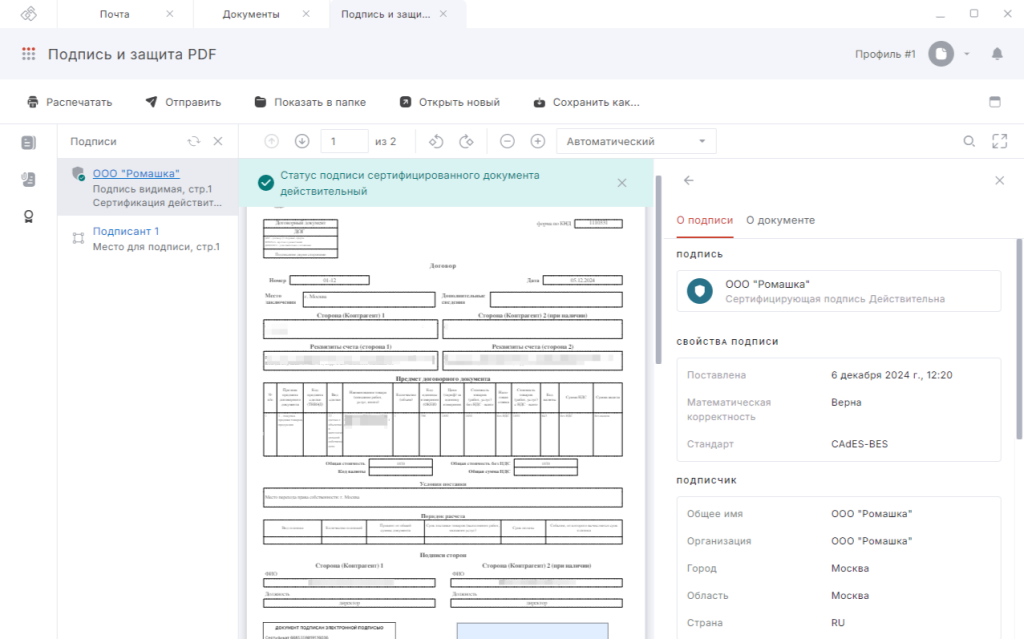Select Подписант 1 signature placeholder

pyautogui.click(x=126, y=231)
